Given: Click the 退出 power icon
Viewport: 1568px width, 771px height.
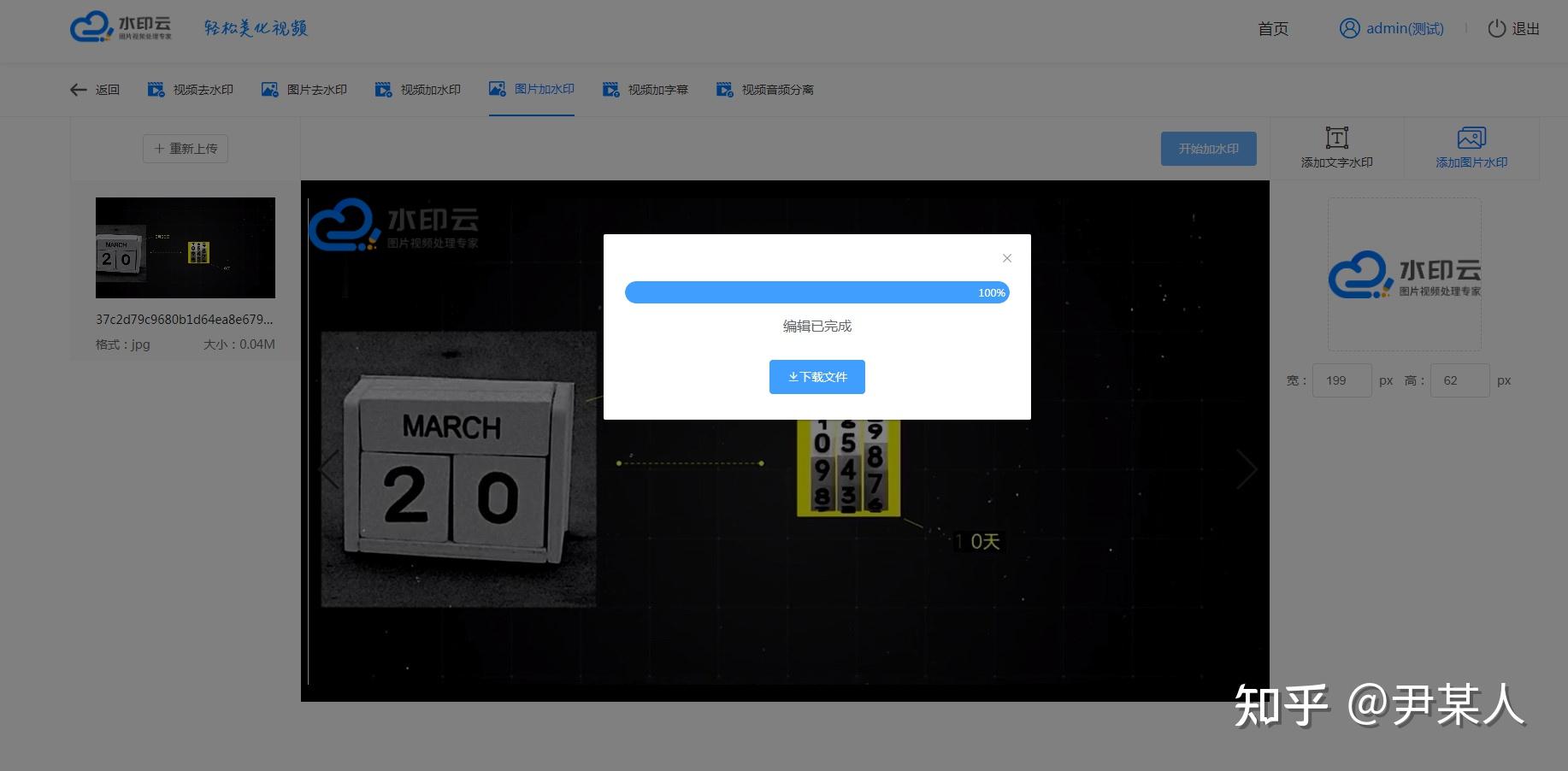Looking at the screenshot, I should (1496, 28).
